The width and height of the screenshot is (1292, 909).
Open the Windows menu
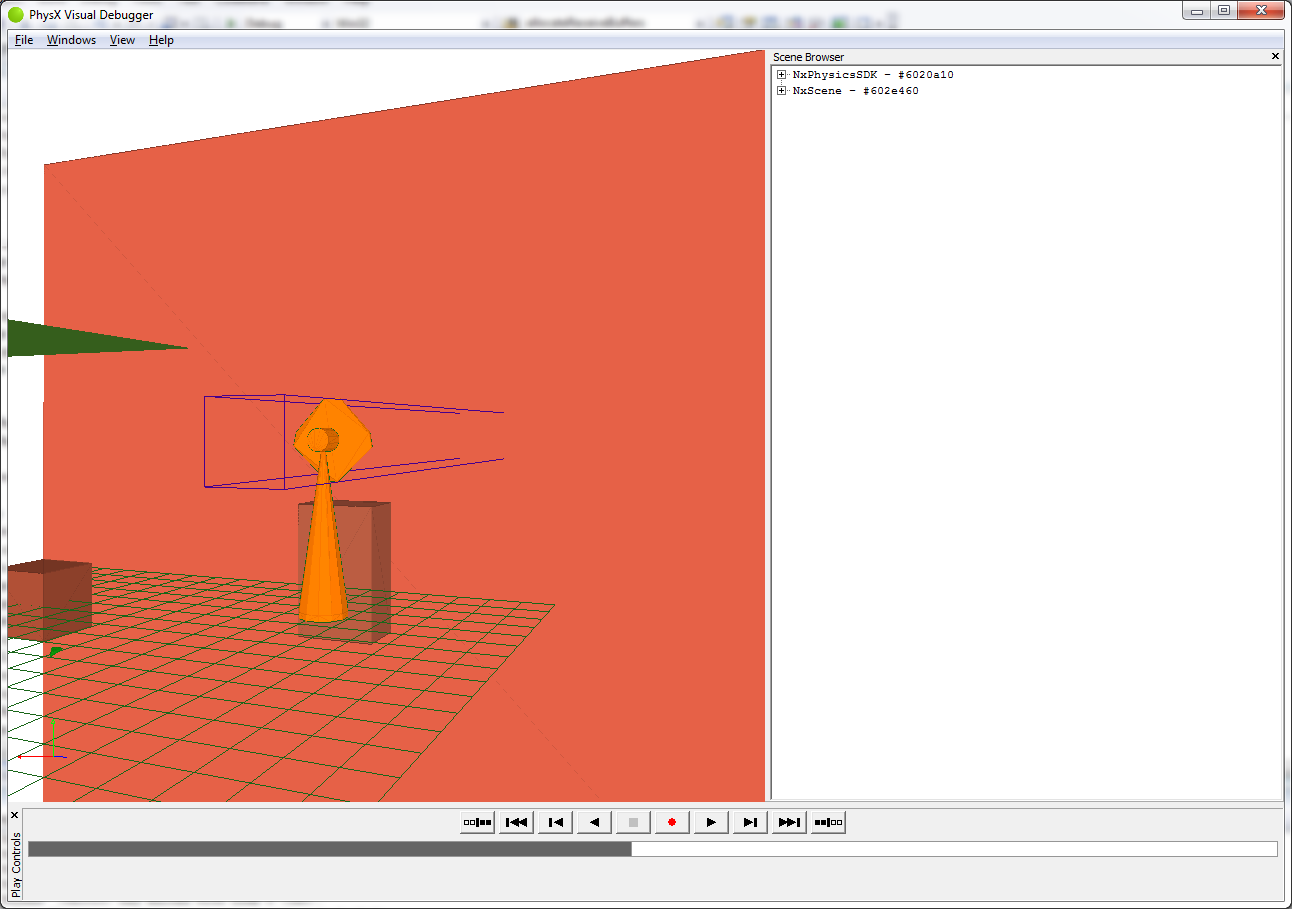pyautogui.click(x=71, y=40)
